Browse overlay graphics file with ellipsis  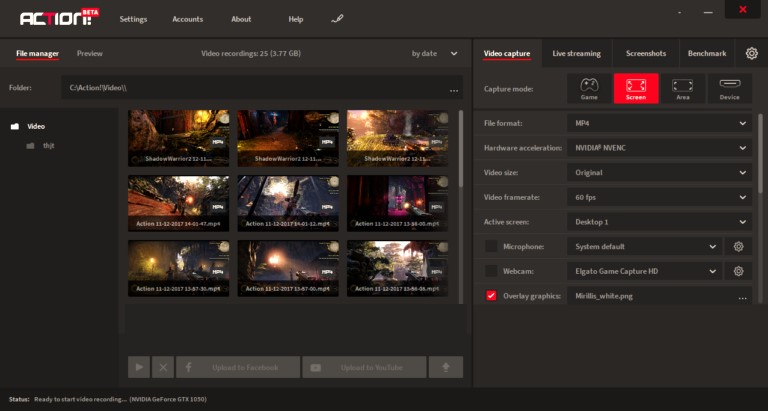coord(743,296)
